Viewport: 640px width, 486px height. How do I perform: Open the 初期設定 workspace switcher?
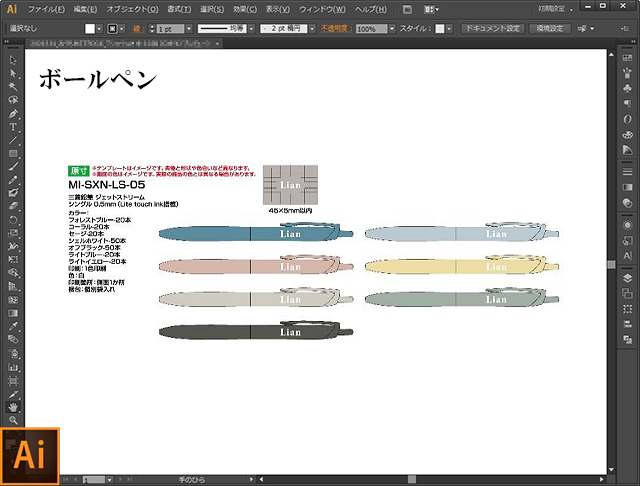555,9
